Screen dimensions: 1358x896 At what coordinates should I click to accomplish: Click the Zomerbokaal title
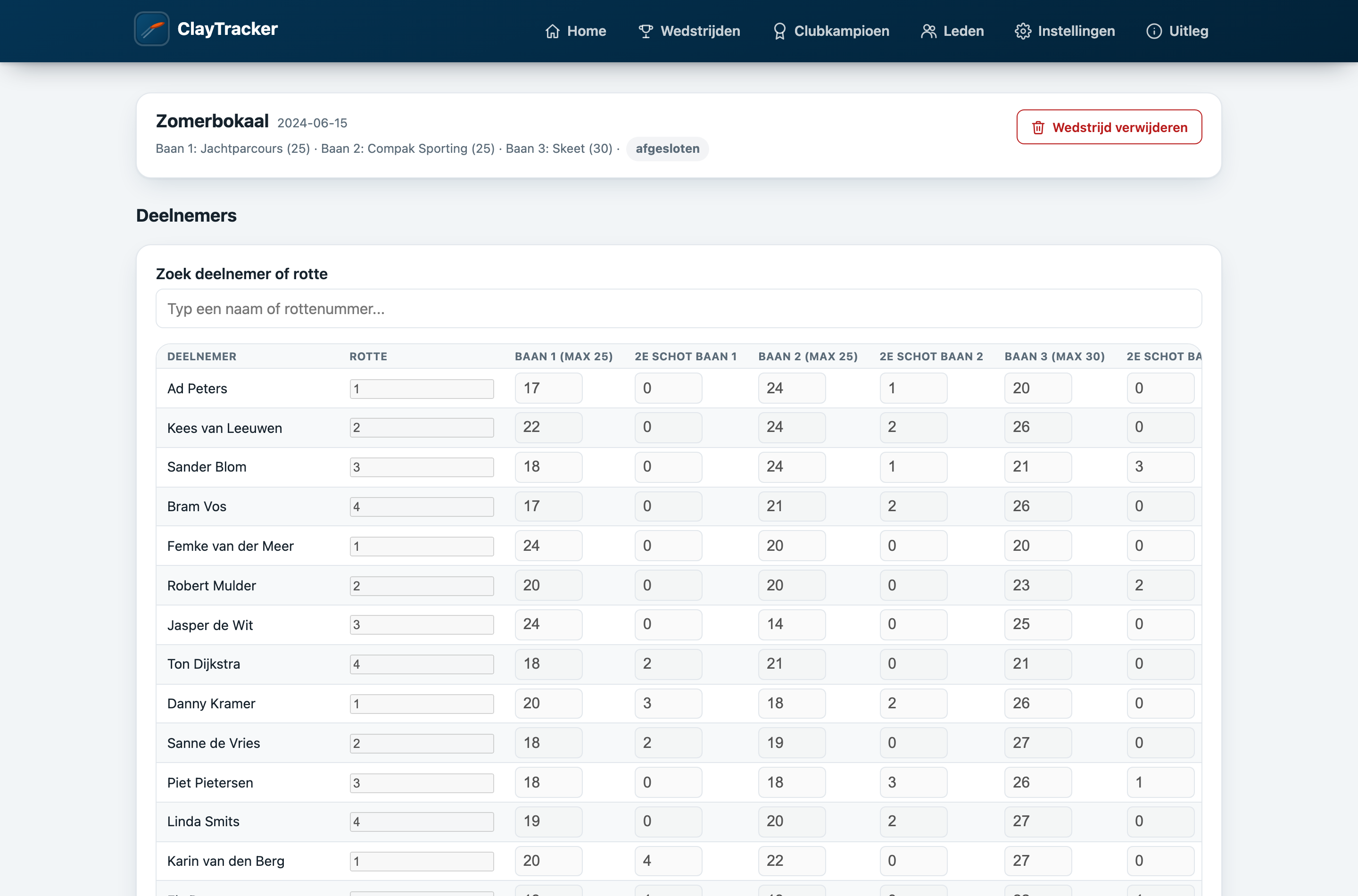[213, 121]
